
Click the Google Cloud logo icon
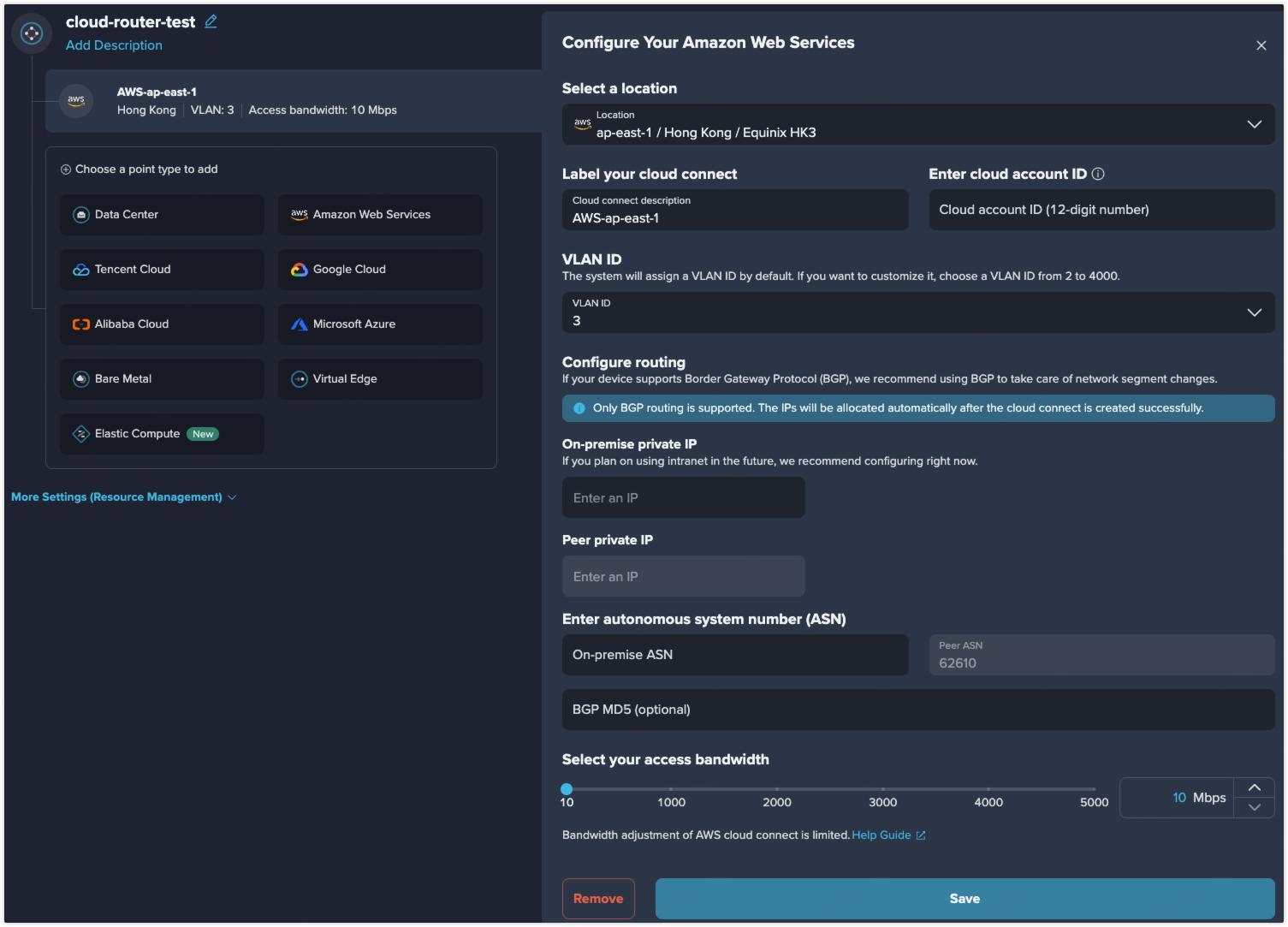(x=300, y=270)
